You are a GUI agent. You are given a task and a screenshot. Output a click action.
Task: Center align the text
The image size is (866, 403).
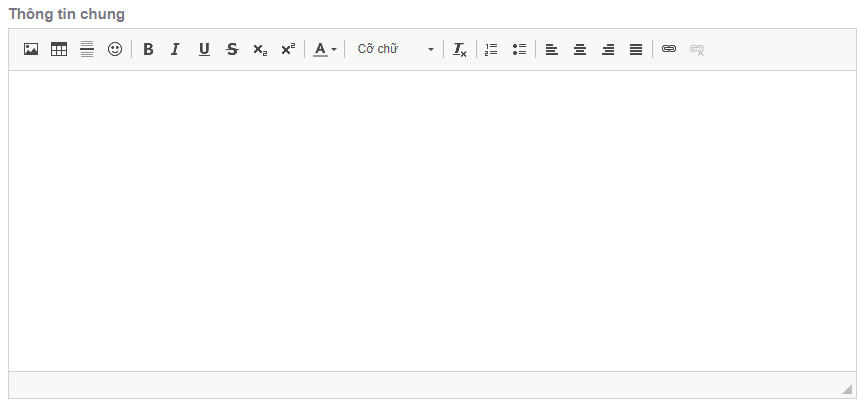coord(580,49)
